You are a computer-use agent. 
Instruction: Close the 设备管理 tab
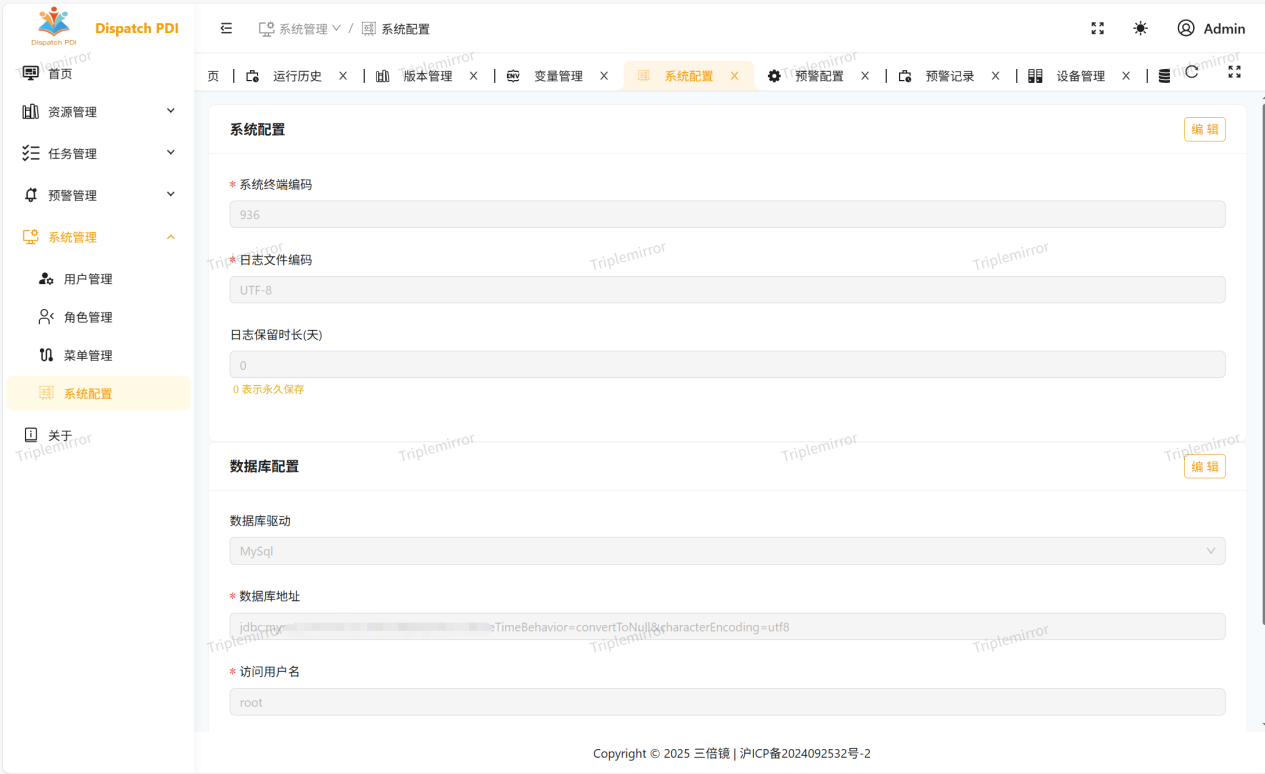1126,76
